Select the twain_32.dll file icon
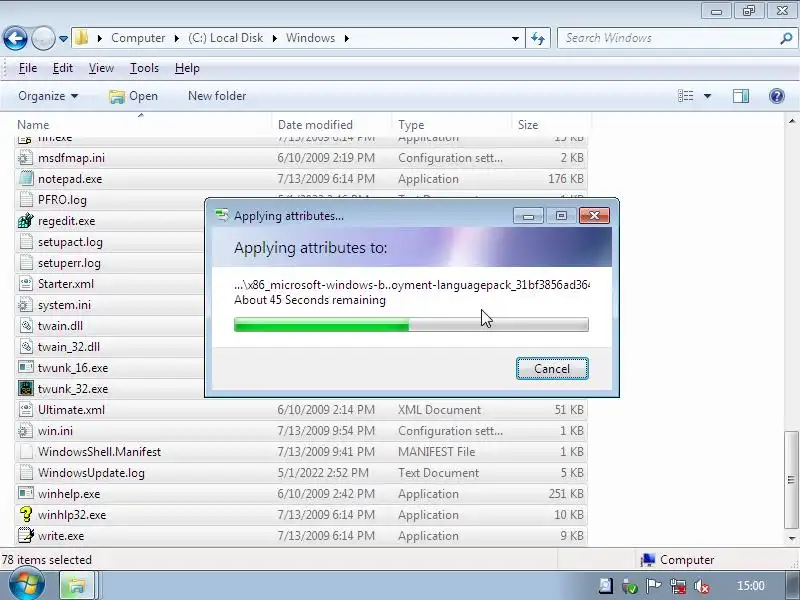 tap(25, 347)
